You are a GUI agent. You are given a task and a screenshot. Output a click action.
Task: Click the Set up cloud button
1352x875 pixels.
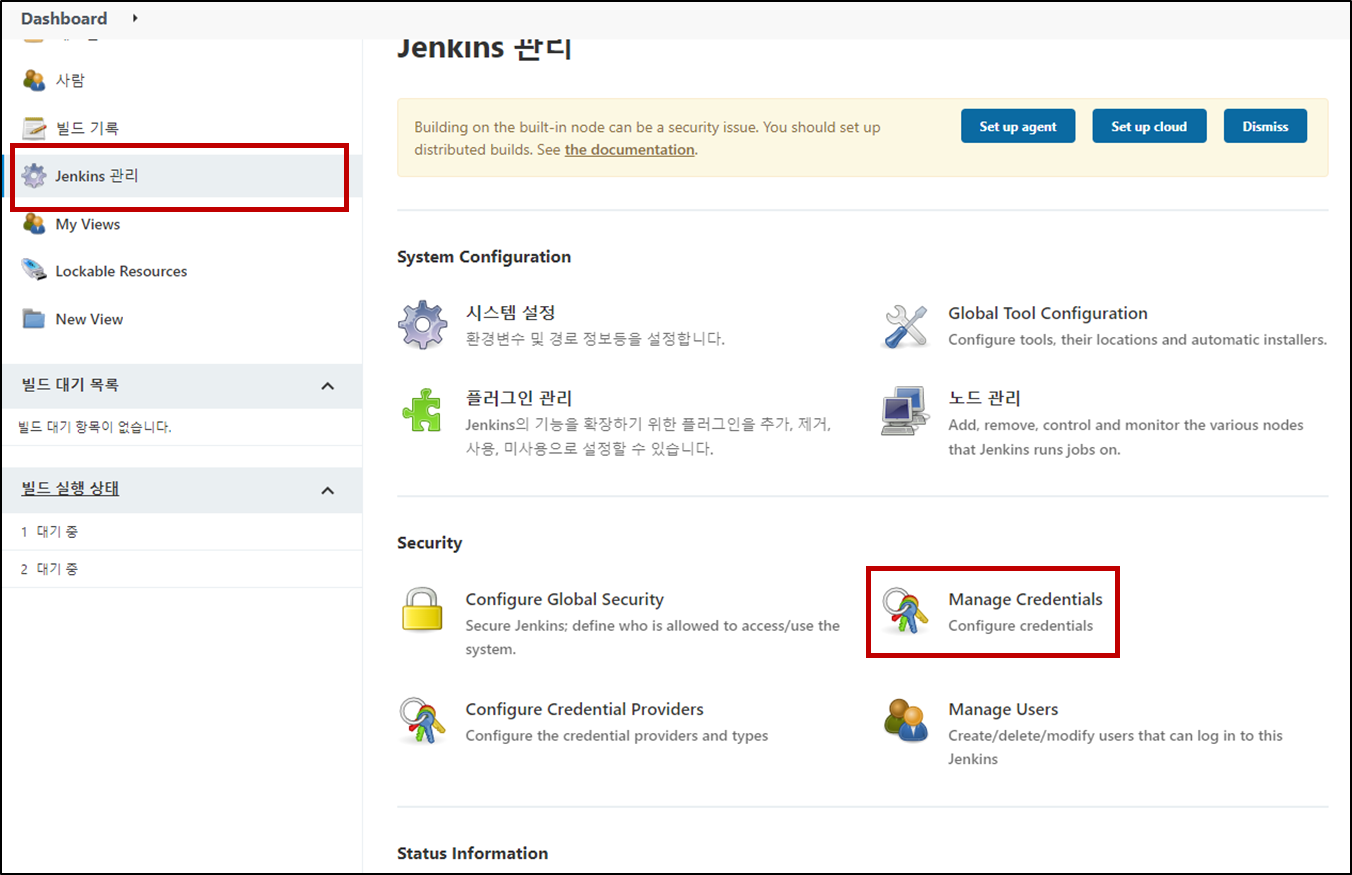[1149, 126]
